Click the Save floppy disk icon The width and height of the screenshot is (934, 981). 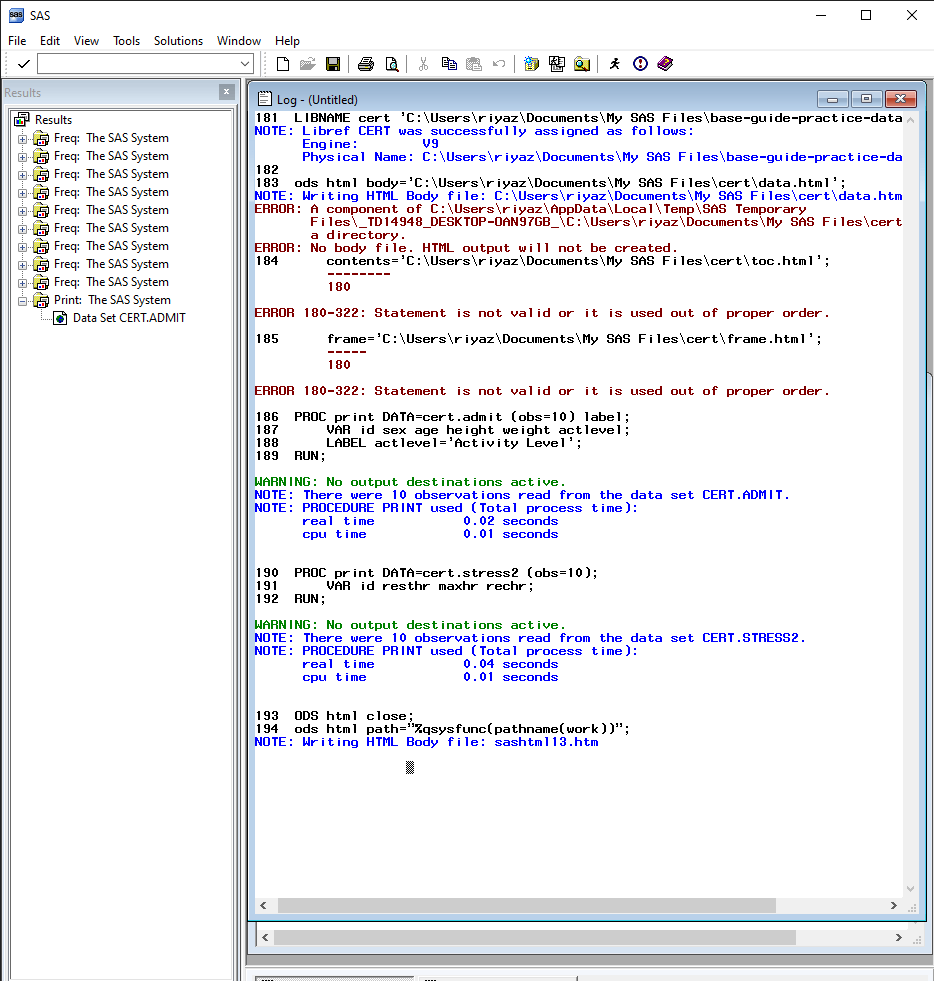[333, 64]
